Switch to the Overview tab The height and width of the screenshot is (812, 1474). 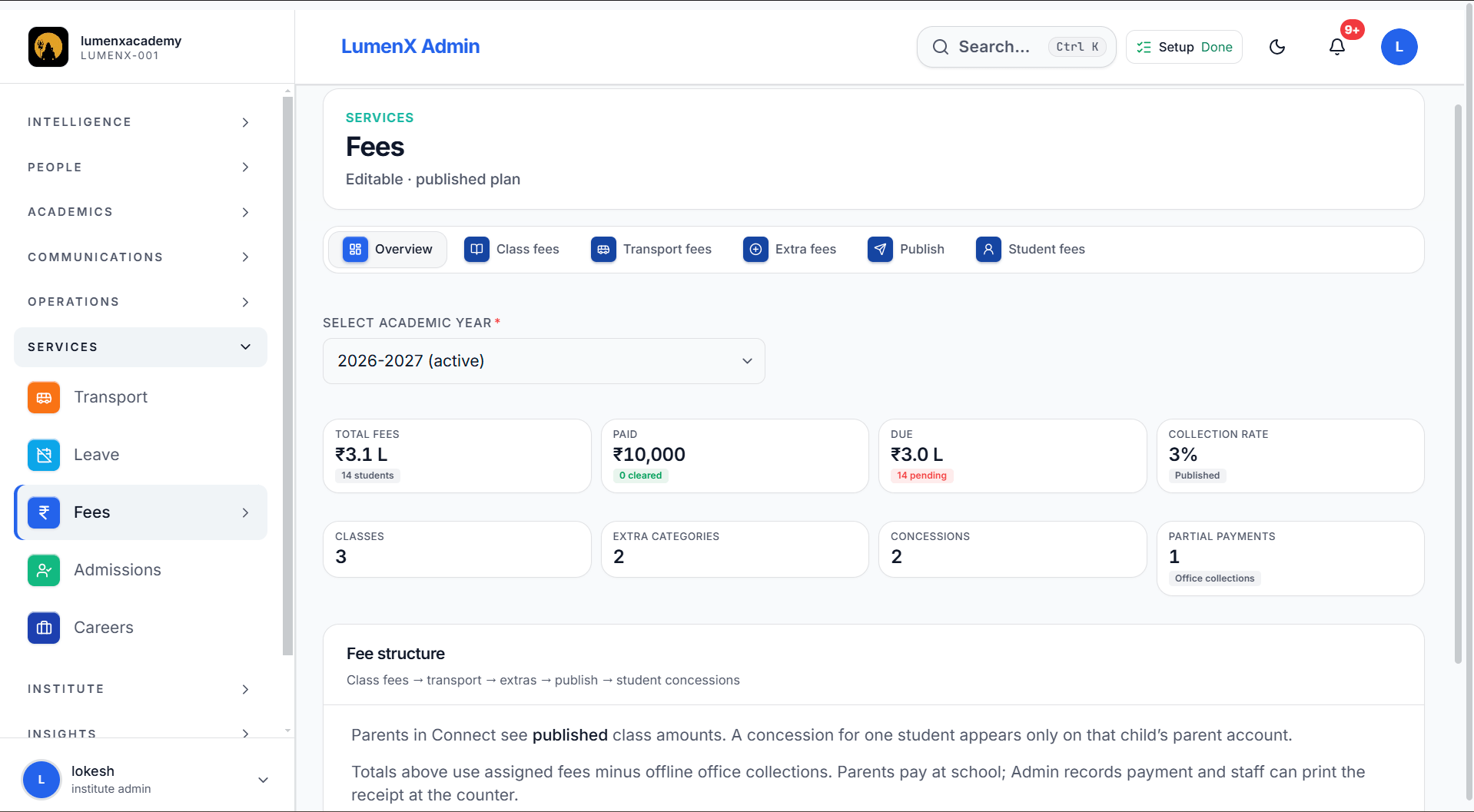tap(388, 249)
